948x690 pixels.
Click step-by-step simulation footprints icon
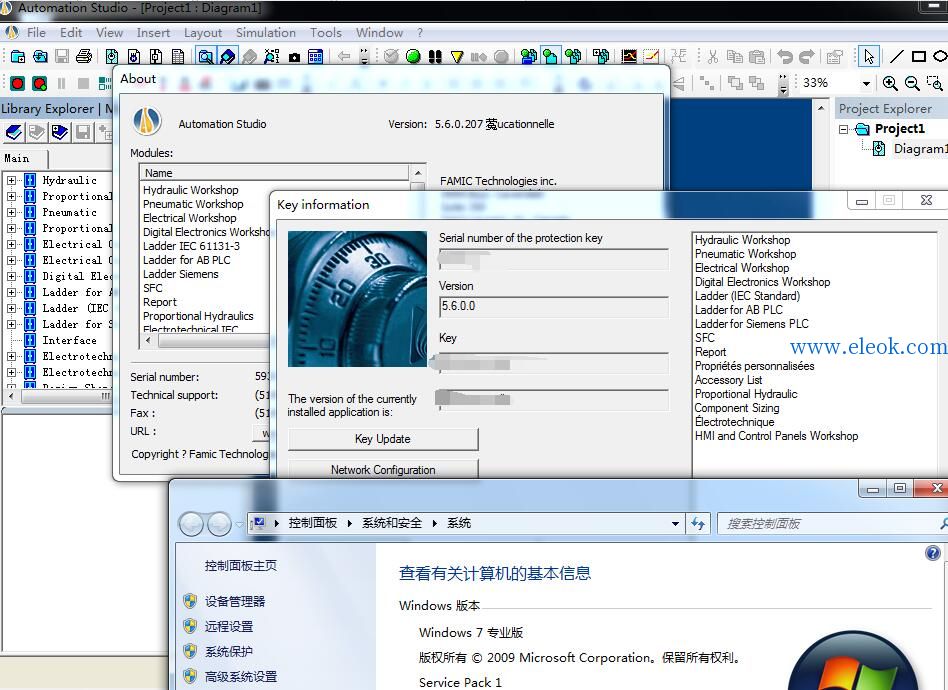point(435,57)
